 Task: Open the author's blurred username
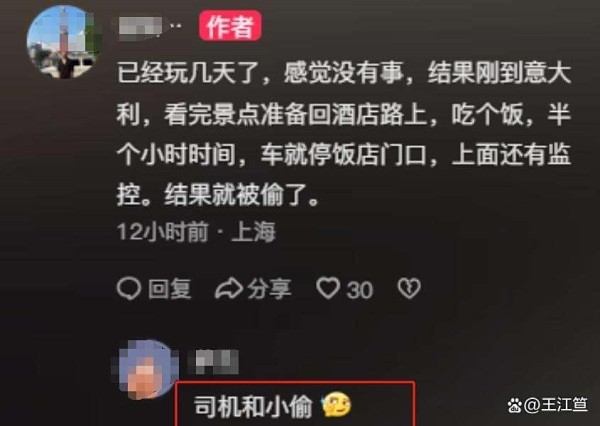[x=149, y=28]
